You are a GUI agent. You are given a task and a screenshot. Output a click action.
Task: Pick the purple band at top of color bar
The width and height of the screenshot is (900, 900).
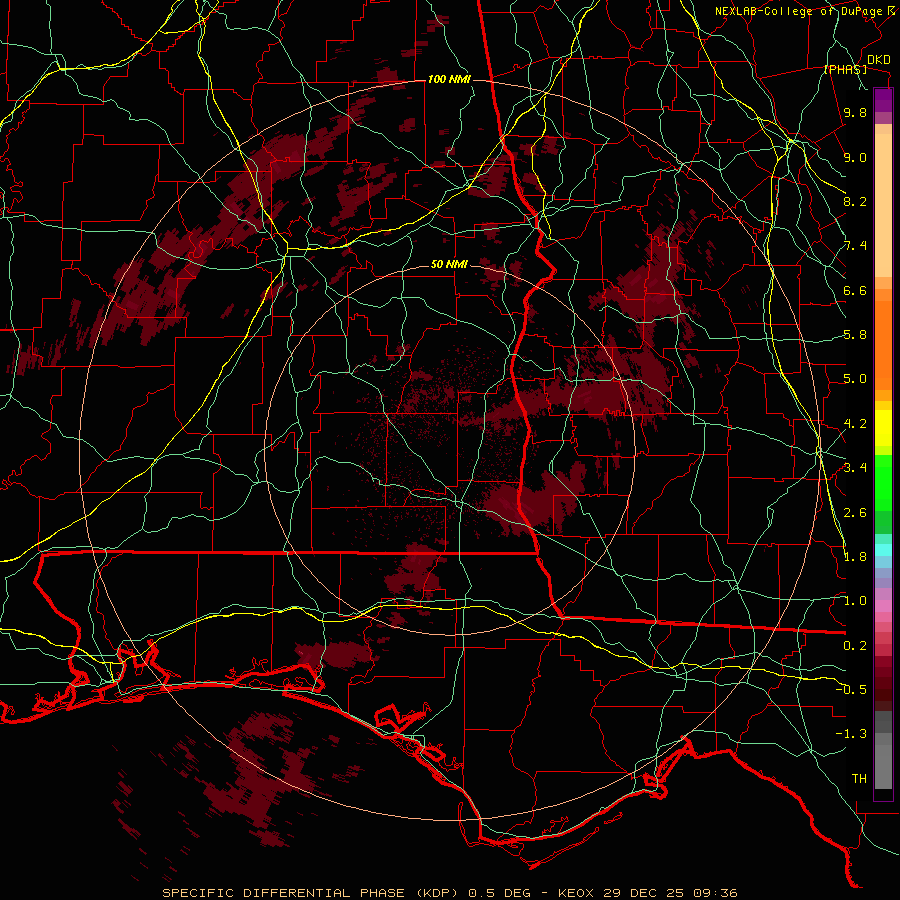(883, 100)
